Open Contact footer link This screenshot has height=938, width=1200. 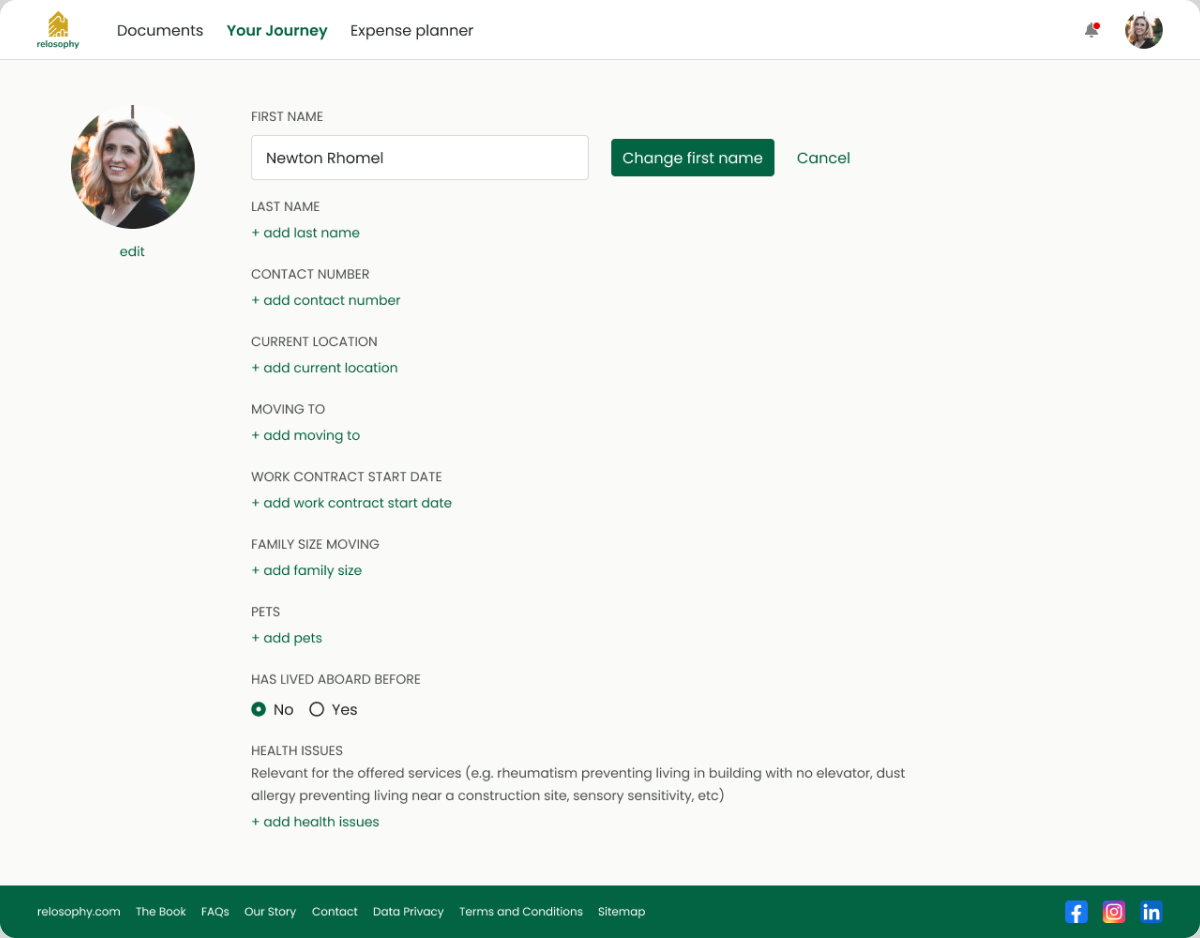coord(334,912)
